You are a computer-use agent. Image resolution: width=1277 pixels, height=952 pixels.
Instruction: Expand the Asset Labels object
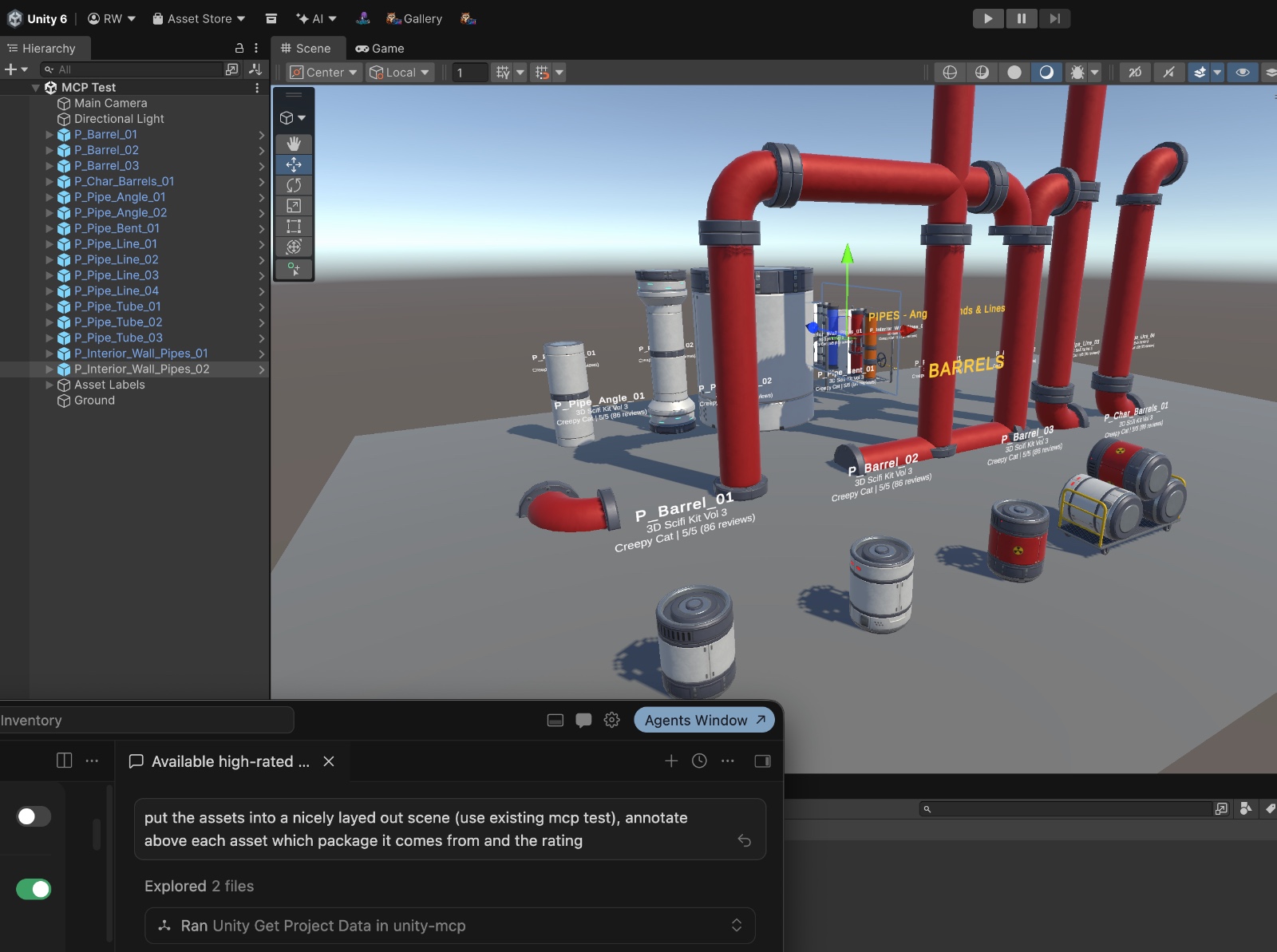point(49,385)
